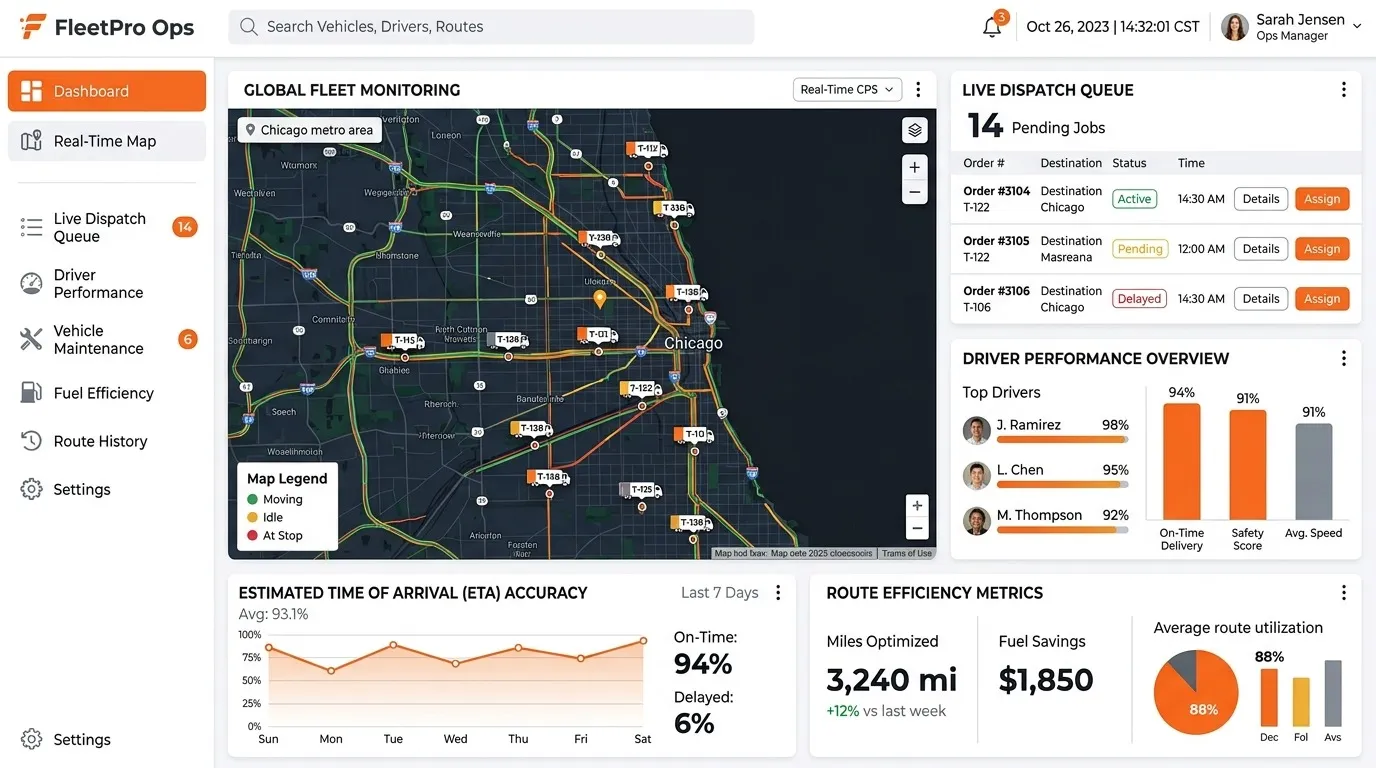The width and height of the screenshot is (1376, 768).
Task: Click J. Ramirez's driver avatar
Action: coord(976,430)
